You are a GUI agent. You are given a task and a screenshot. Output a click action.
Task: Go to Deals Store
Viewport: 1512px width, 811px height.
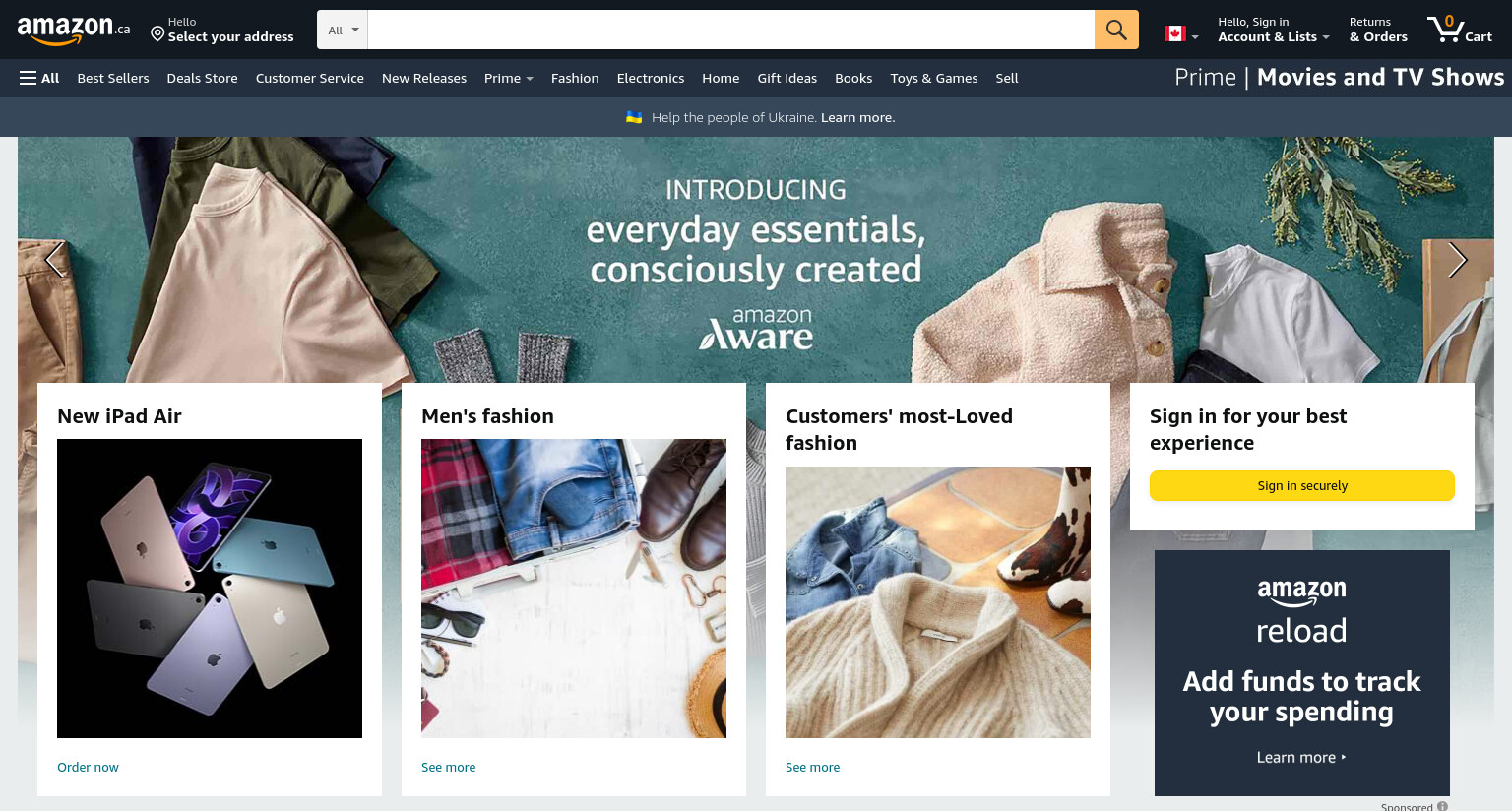click(x=202, y=78)
